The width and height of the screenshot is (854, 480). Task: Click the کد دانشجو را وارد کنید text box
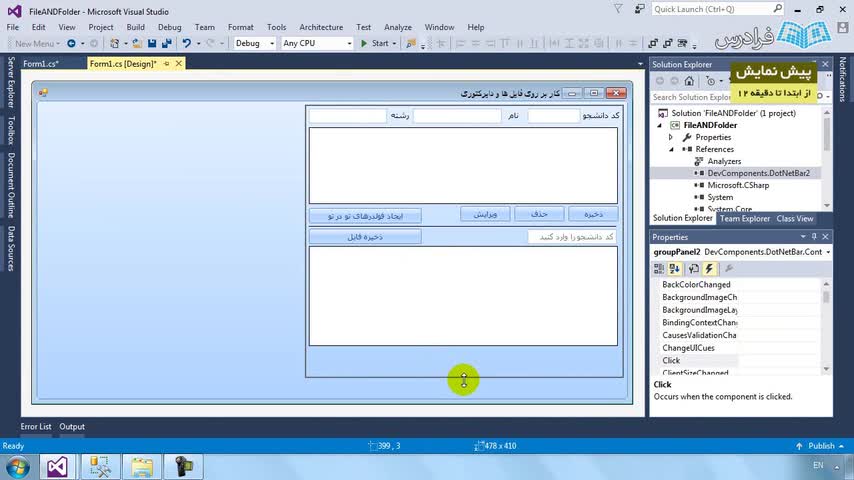572,236
